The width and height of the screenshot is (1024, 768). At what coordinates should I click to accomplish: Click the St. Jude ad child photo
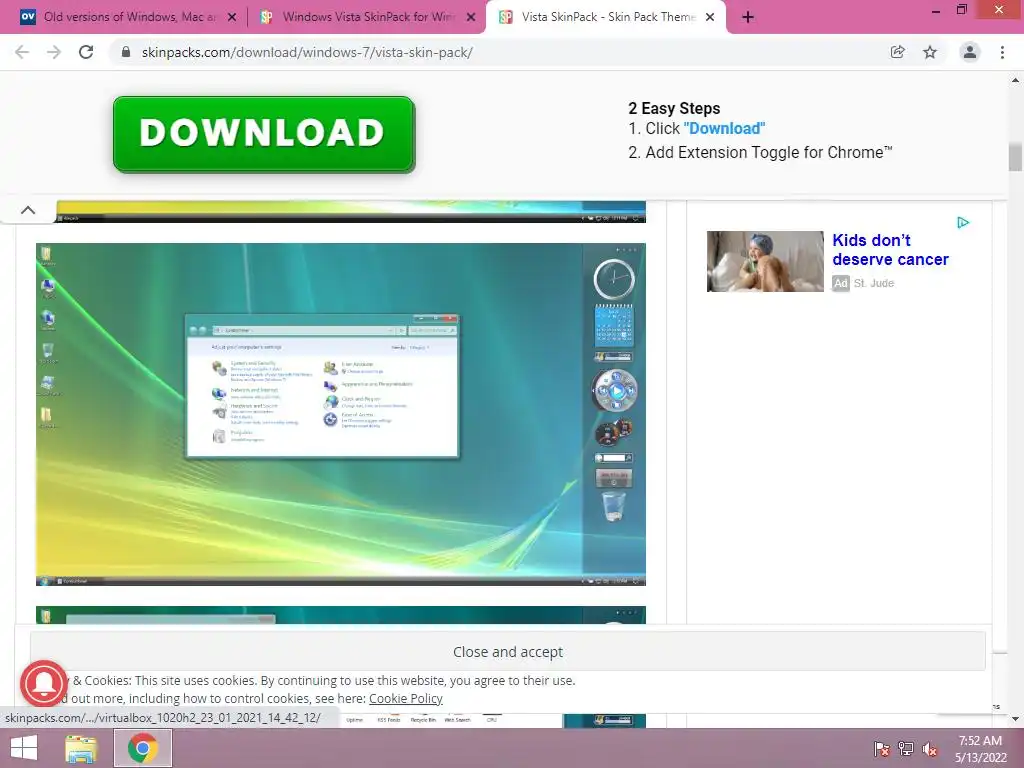point(765,261)
